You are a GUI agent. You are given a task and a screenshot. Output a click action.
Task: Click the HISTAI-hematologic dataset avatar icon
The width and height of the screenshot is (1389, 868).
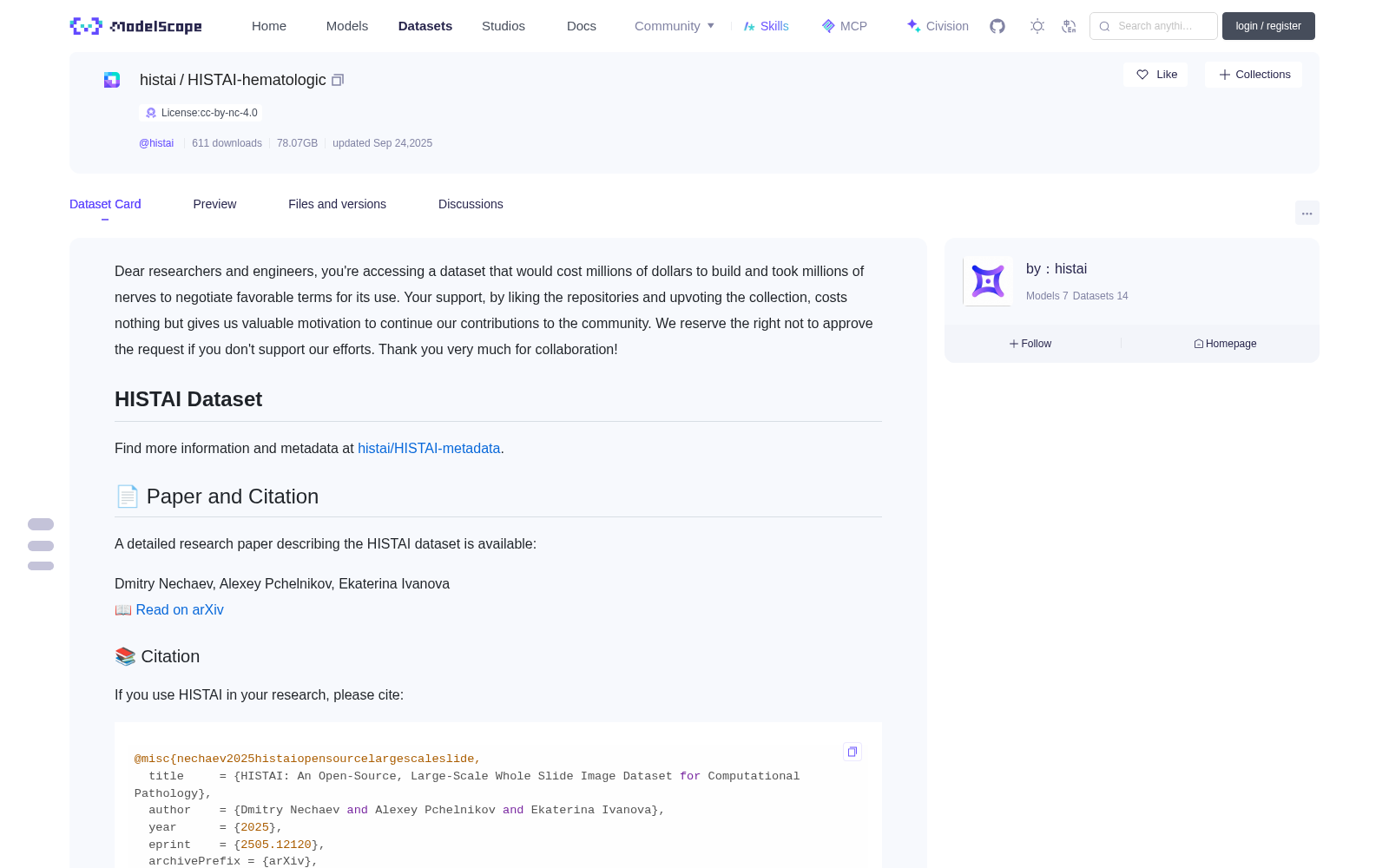click(x=112, y=80)
